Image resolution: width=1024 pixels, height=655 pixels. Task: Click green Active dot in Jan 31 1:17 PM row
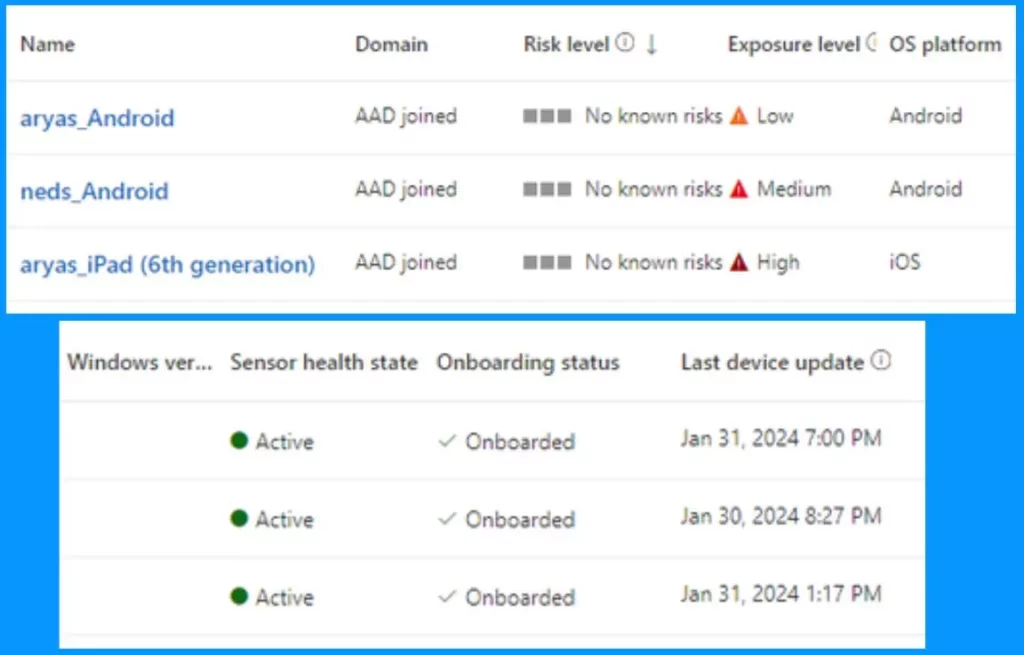point(239,596)
